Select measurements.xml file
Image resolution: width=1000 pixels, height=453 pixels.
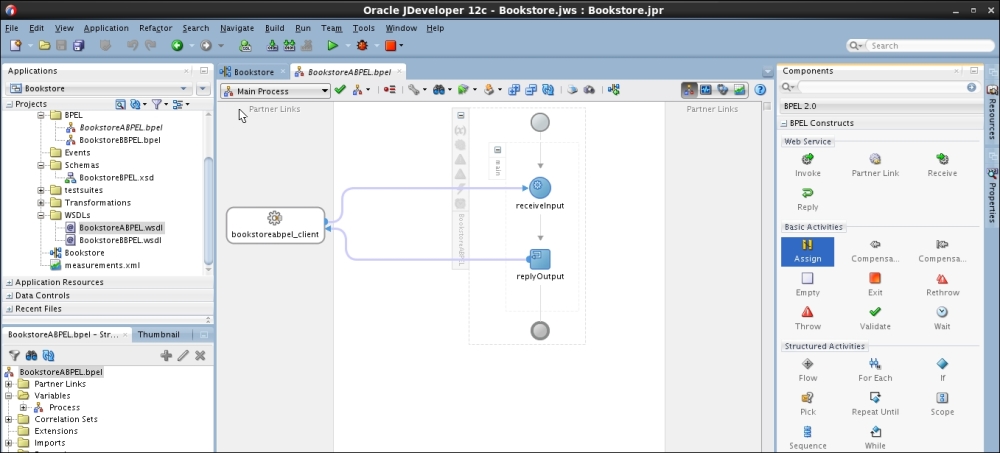tap(102, 265)
